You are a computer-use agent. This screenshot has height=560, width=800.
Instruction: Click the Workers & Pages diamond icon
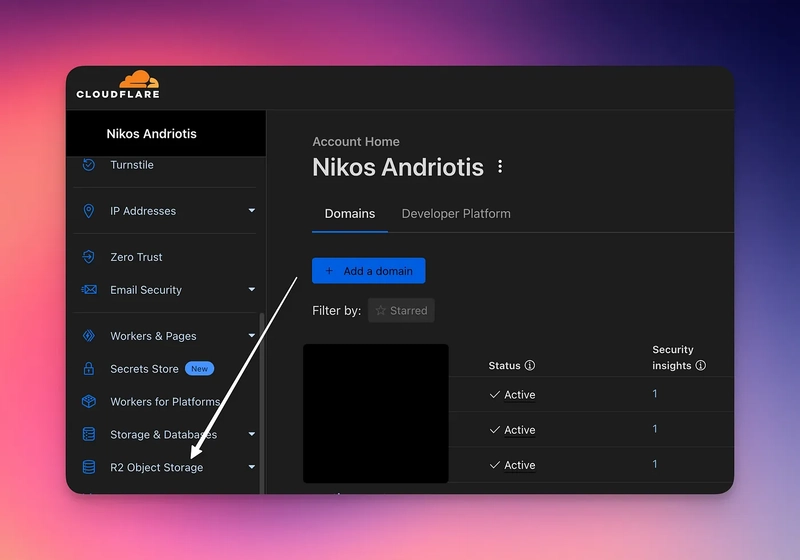[89, 336]
